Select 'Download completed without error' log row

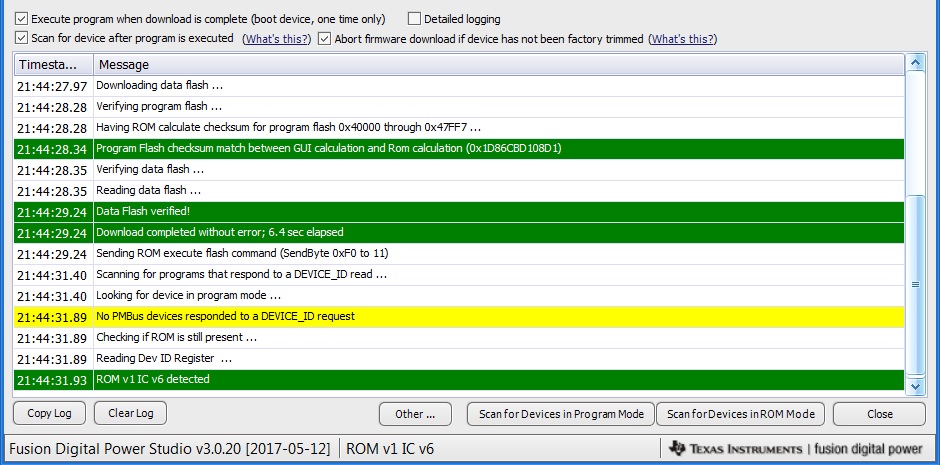tap(459, 232)
